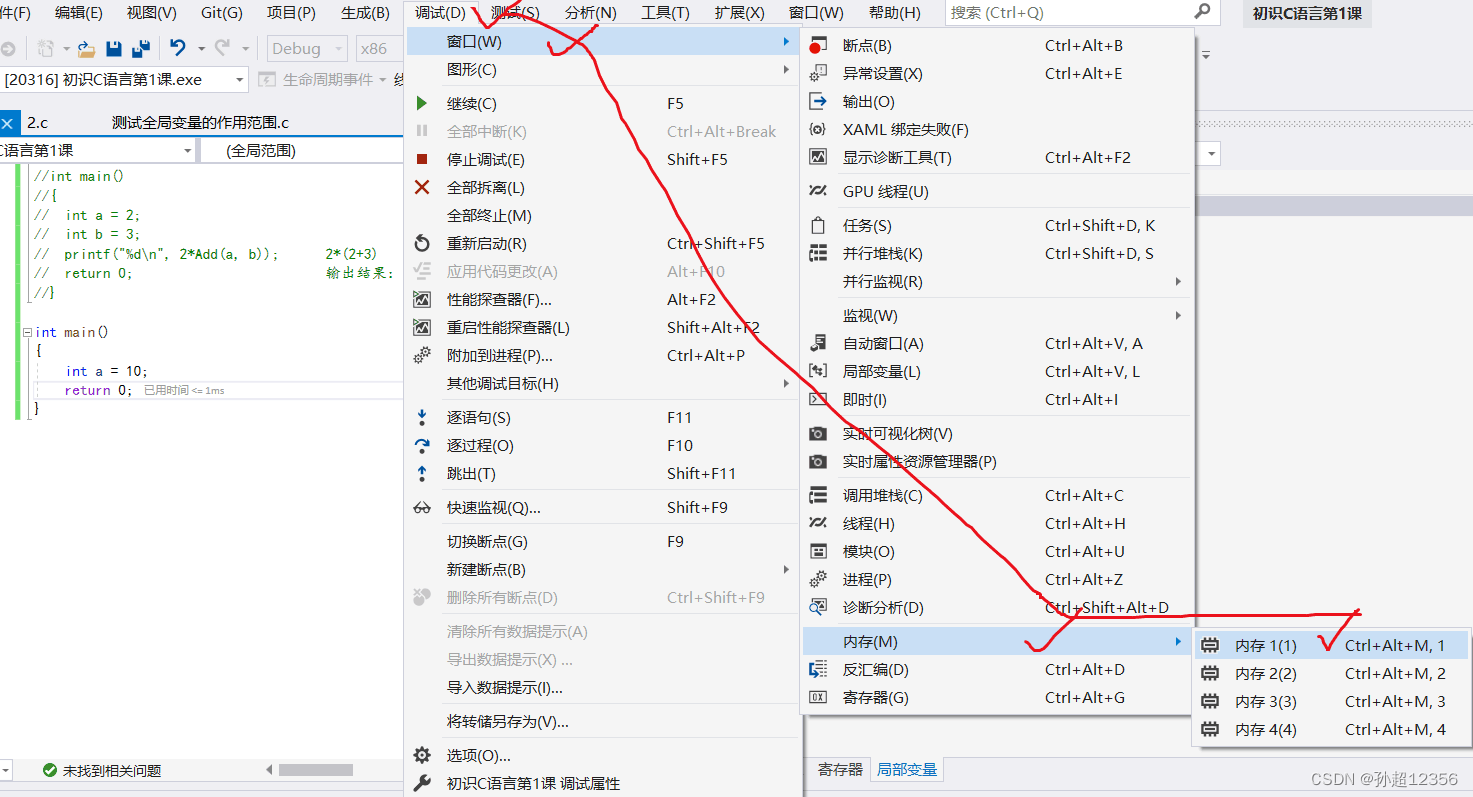Click the Step Out (跳出) arrow icon
The image size is (1473, 797).
[x=422, y=473]
